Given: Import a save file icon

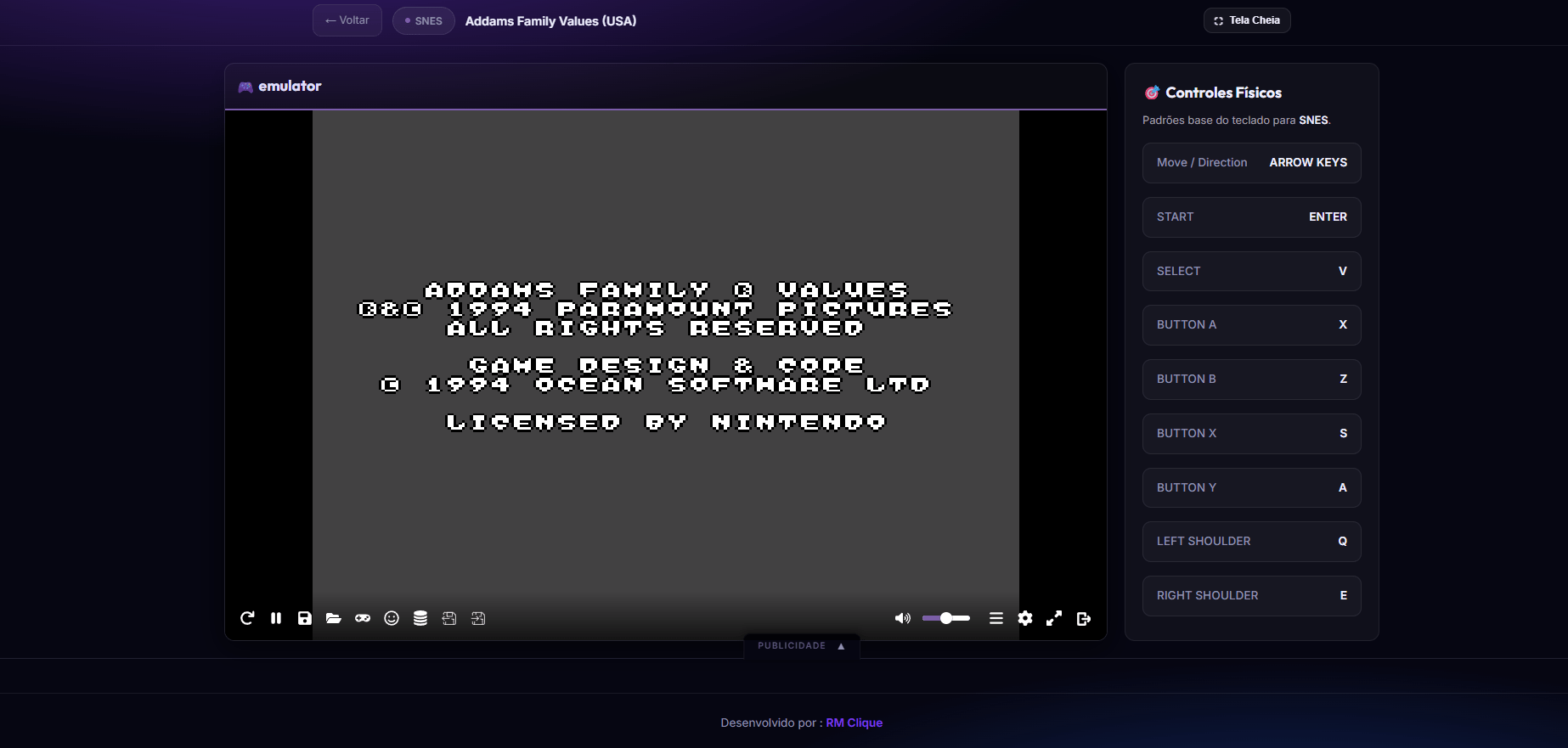Looking at the screenshot, I should pos(478,618).
